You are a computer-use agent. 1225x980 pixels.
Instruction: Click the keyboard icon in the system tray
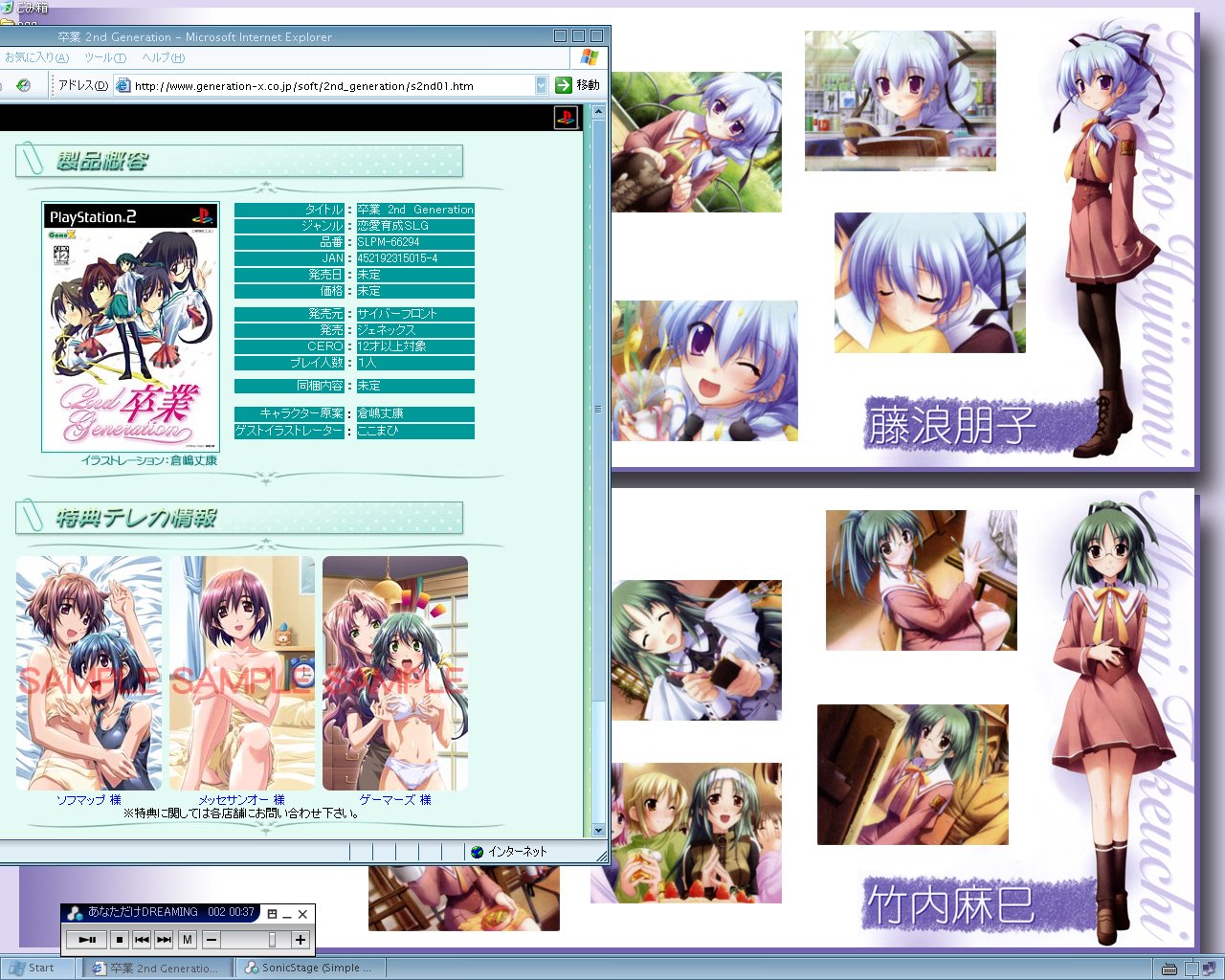pos(1169,969)
